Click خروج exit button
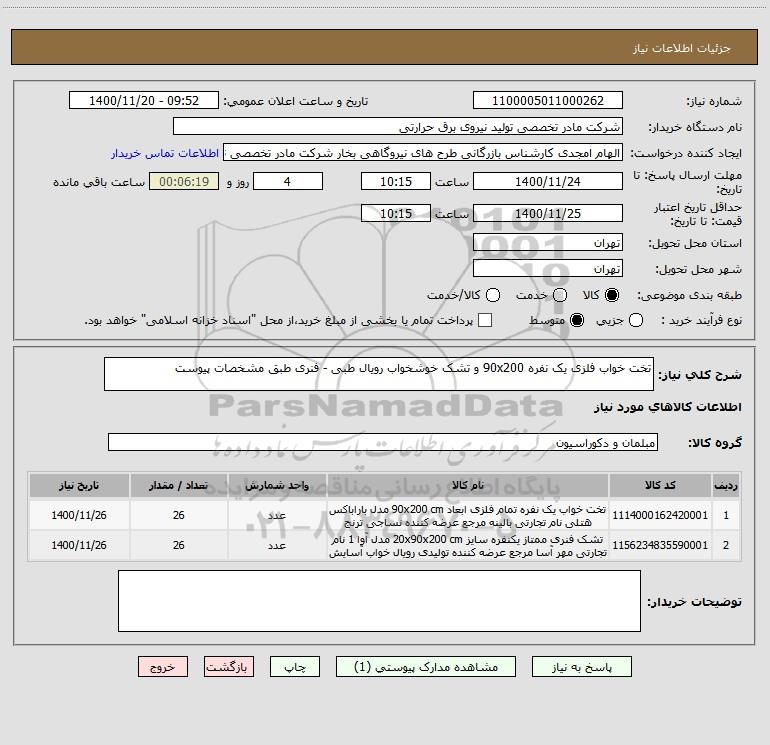The image size is (770, 745). pos(163,667)
